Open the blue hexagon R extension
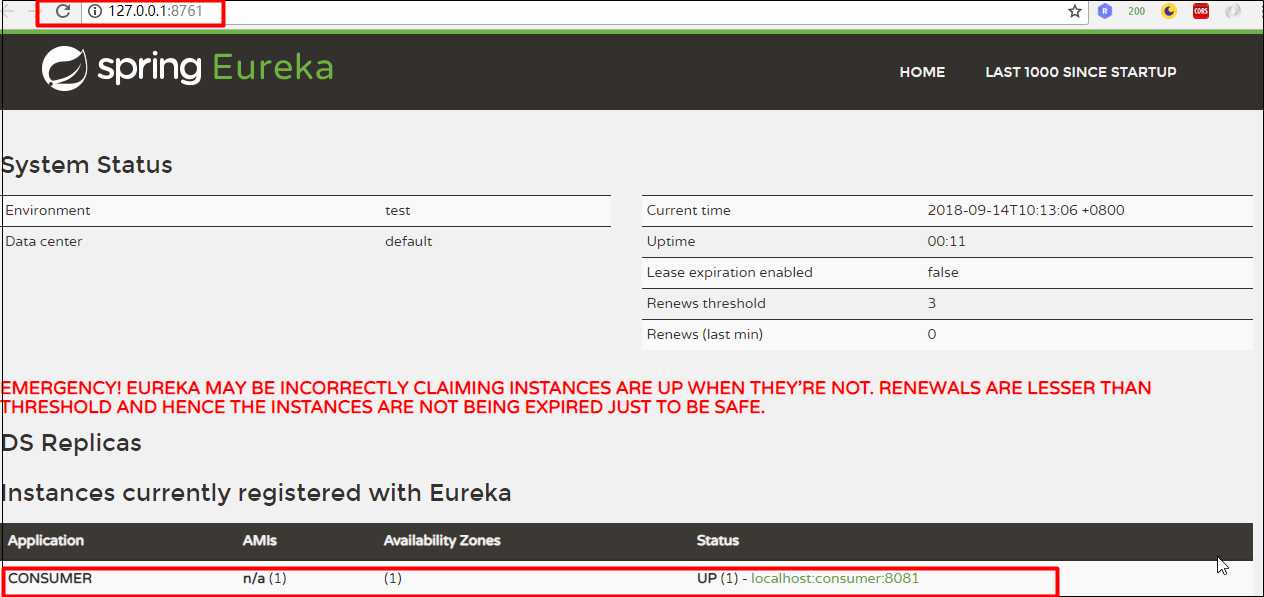This screenshot has height=597, width=1264. [1105, 12]
